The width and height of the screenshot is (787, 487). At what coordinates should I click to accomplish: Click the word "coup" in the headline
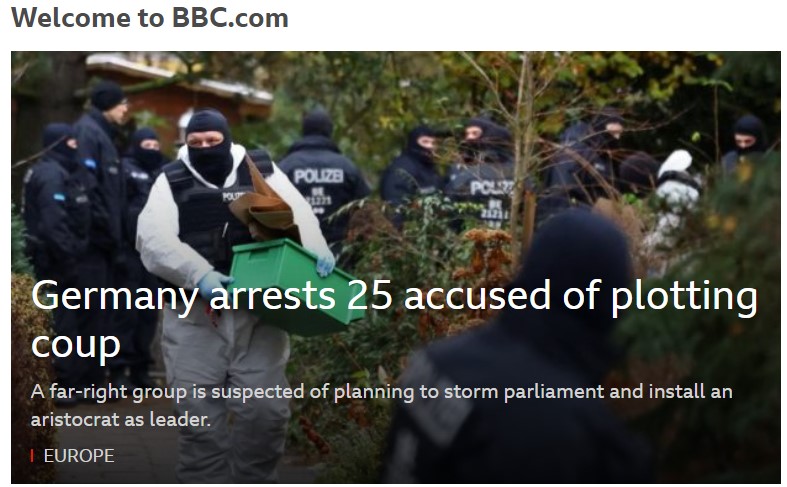point(76,346)
